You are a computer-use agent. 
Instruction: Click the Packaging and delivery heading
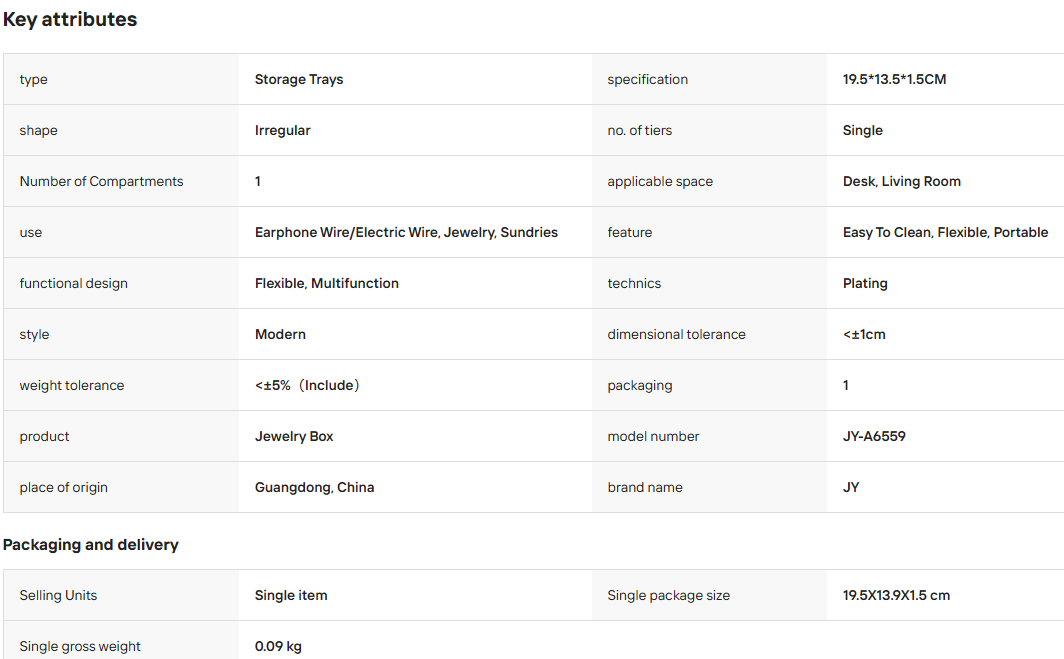tap(90, 545)
